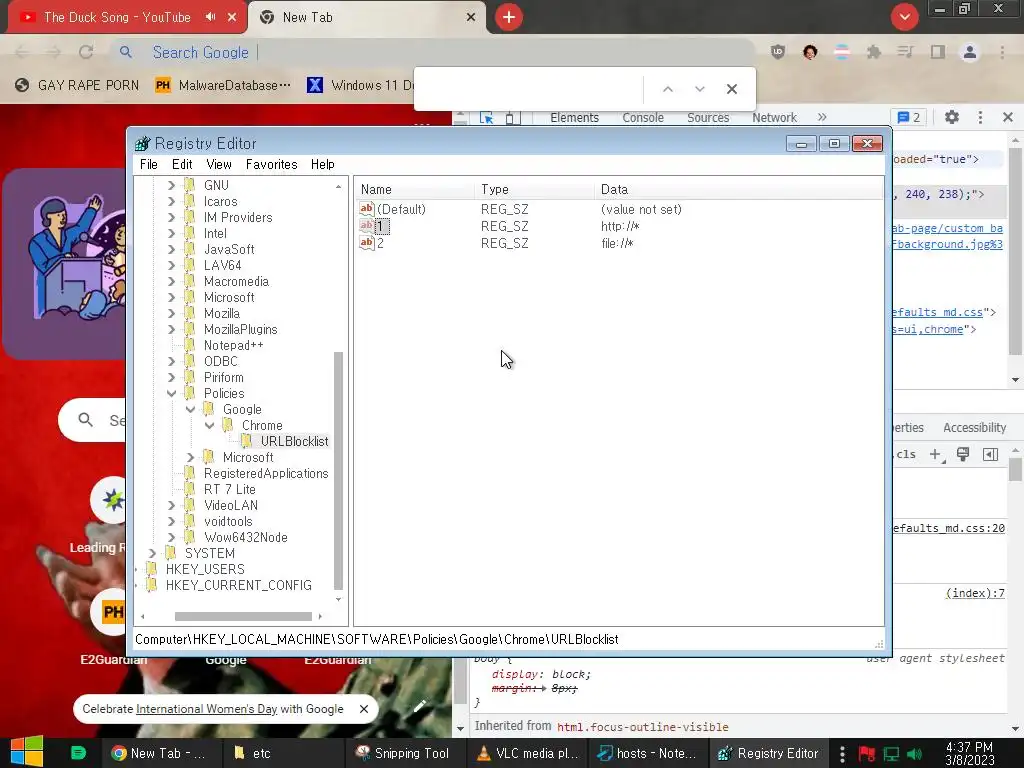The width and height of the screenshot is (1024, 768).
Task: Expand the Microsoft key under Policies
Action: [190, 457]
